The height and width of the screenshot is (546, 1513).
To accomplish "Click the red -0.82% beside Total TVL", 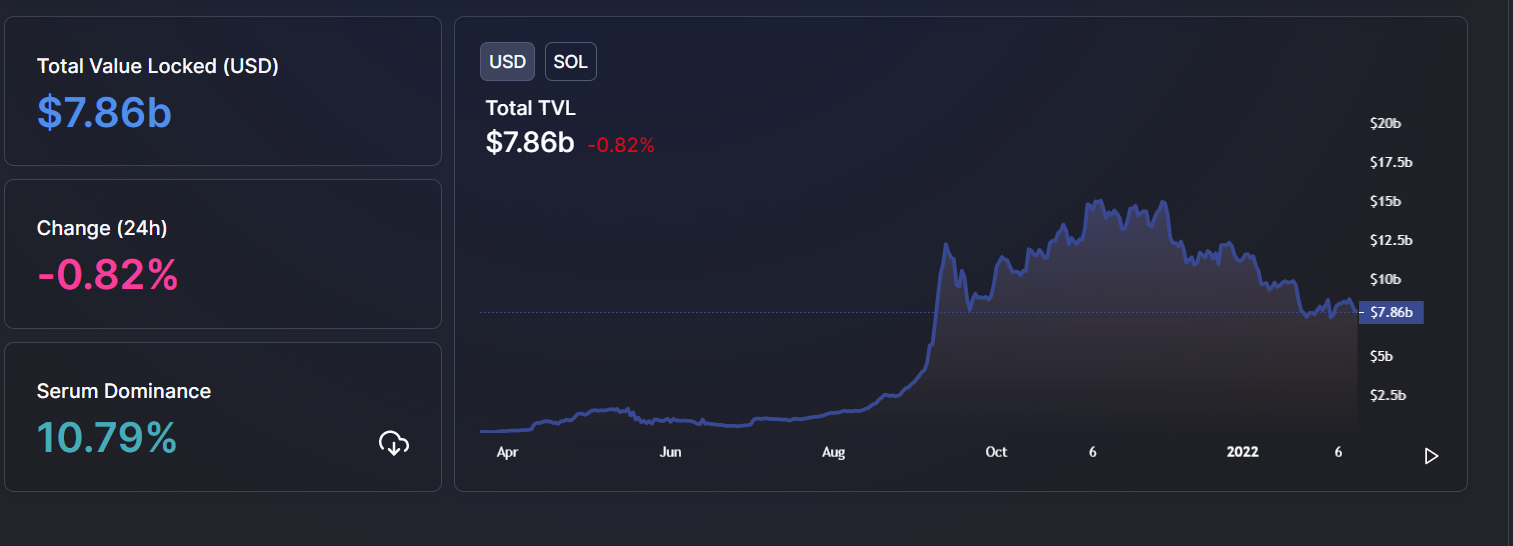I will 620,145.
